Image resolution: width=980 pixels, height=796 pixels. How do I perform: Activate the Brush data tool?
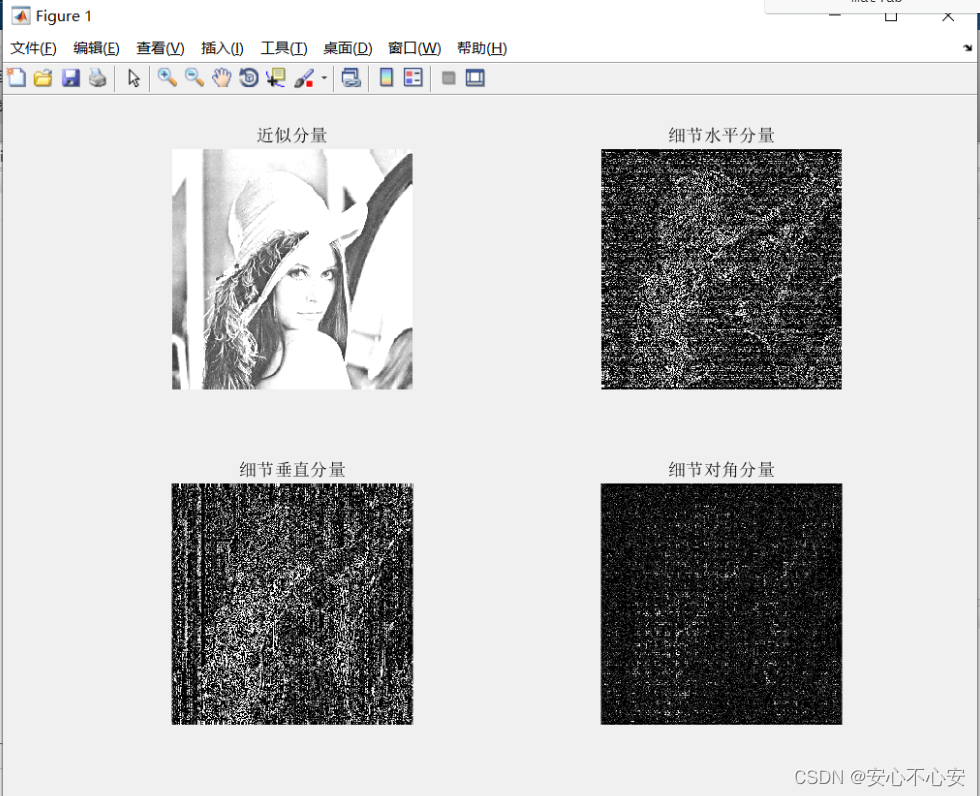click(x=304, y=78)
